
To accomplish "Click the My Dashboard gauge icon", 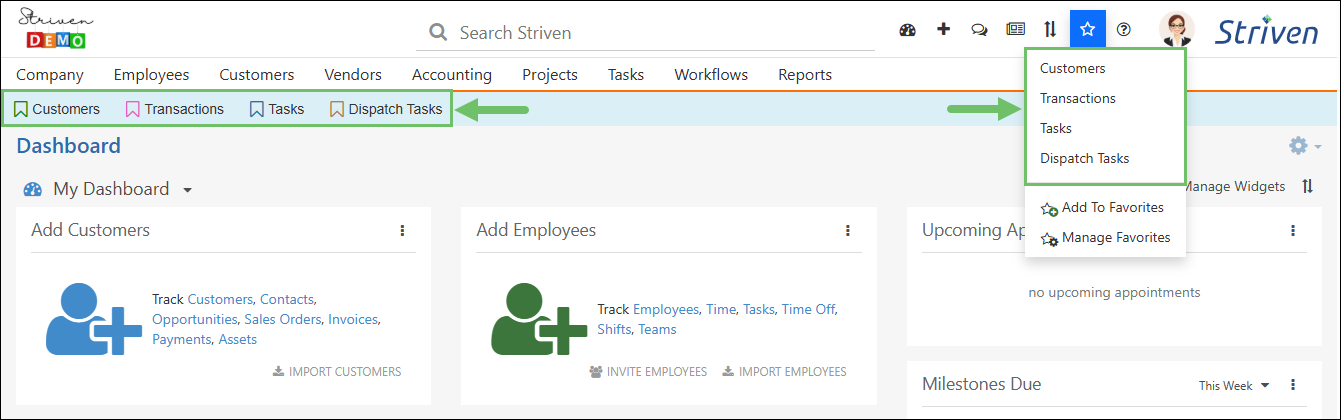I will pos(33,189).
